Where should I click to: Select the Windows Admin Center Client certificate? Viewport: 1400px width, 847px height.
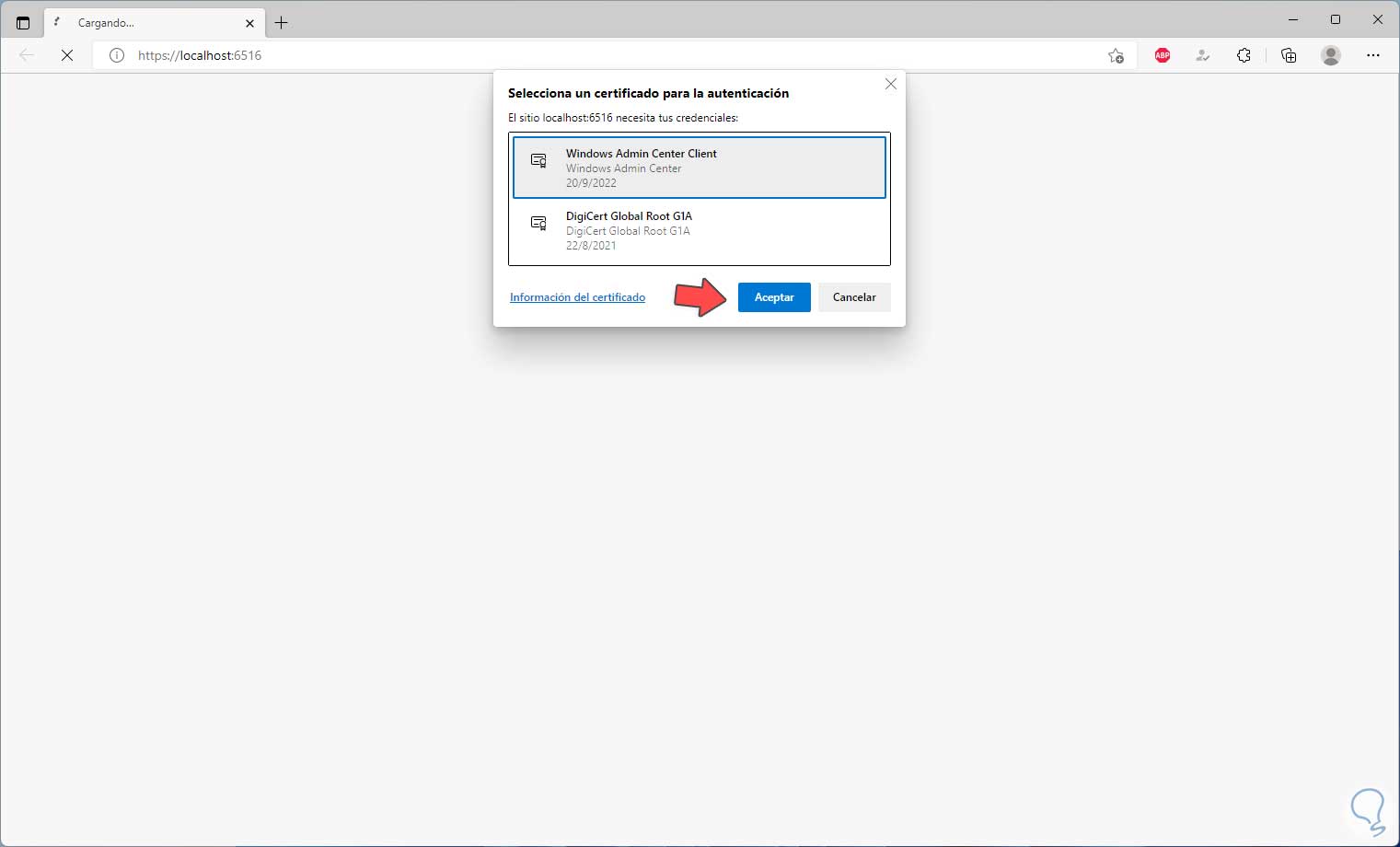700,168
